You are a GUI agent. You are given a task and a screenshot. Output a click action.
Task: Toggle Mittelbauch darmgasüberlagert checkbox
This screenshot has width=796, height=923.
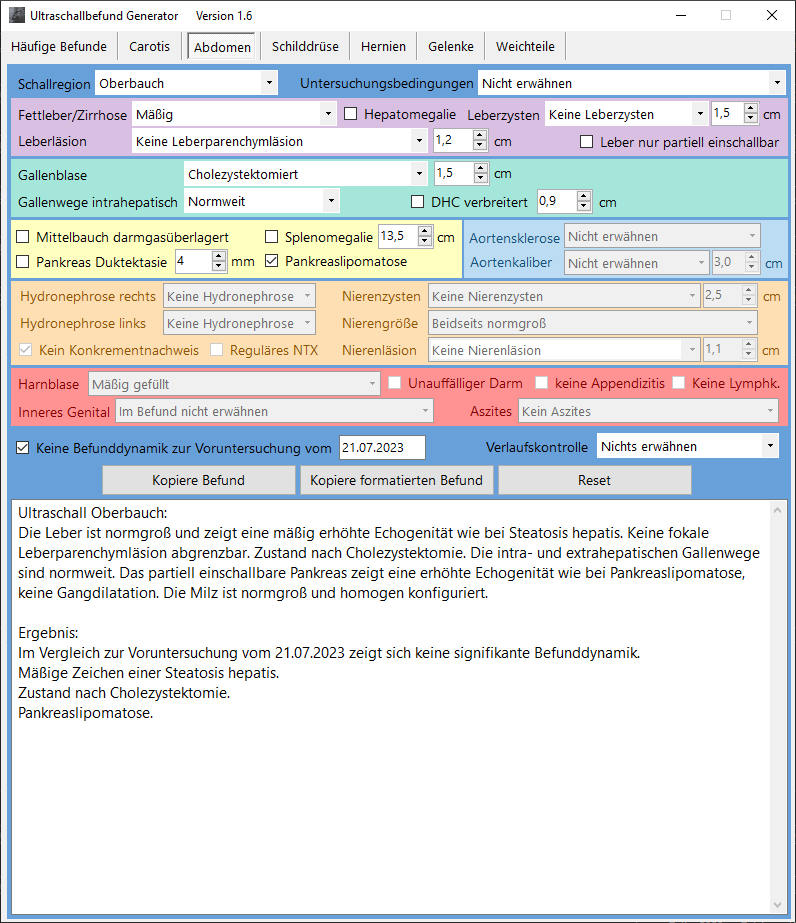click(x=23, y=237)
